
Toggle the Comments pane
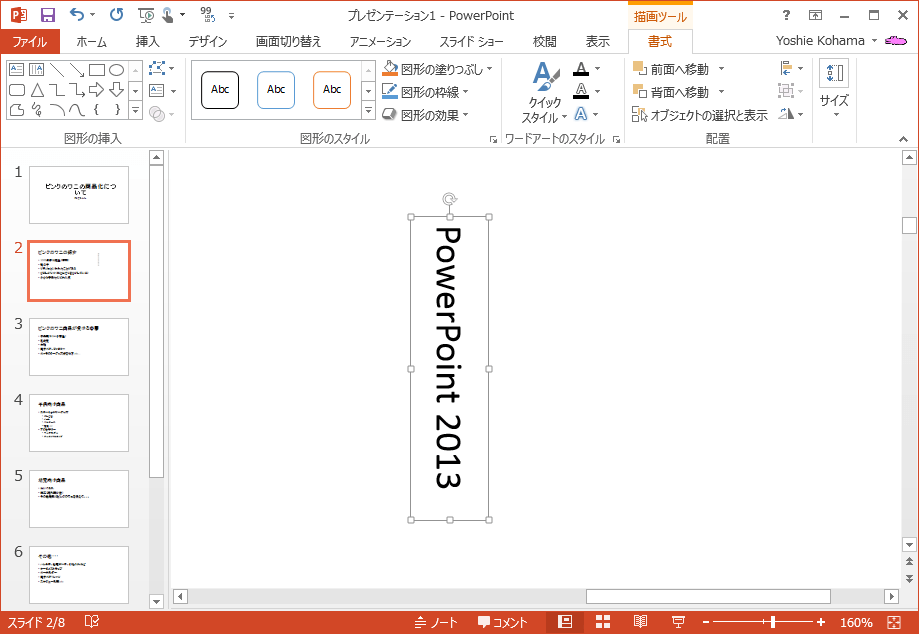pyautogui.click(x=503, y=622)
